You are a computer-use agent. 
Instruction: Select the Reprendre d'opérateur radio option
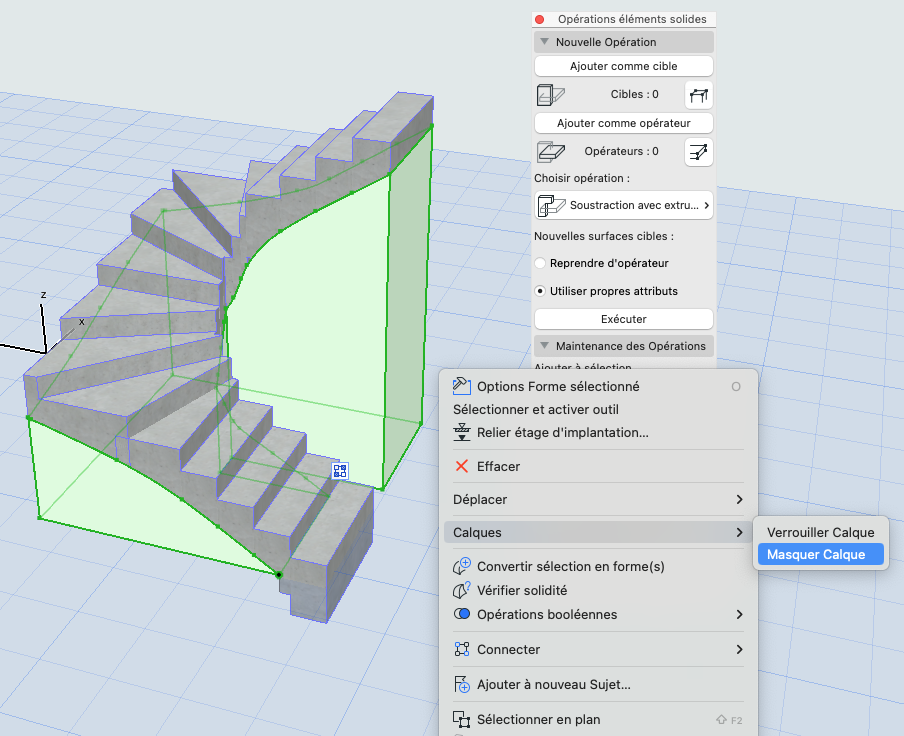[540, 263]
